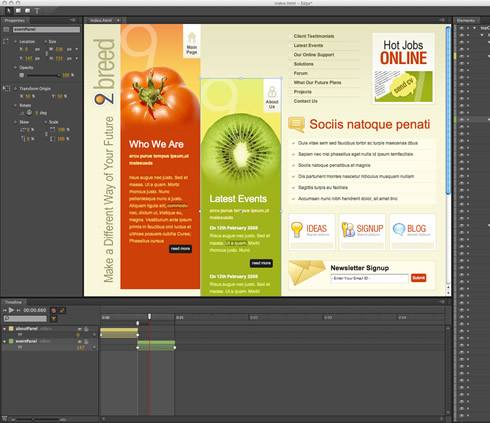Image resolution: width=490 pixels, height=423 pixels.
Task: Click the Location Y value 147
Action: click(29, 58)
